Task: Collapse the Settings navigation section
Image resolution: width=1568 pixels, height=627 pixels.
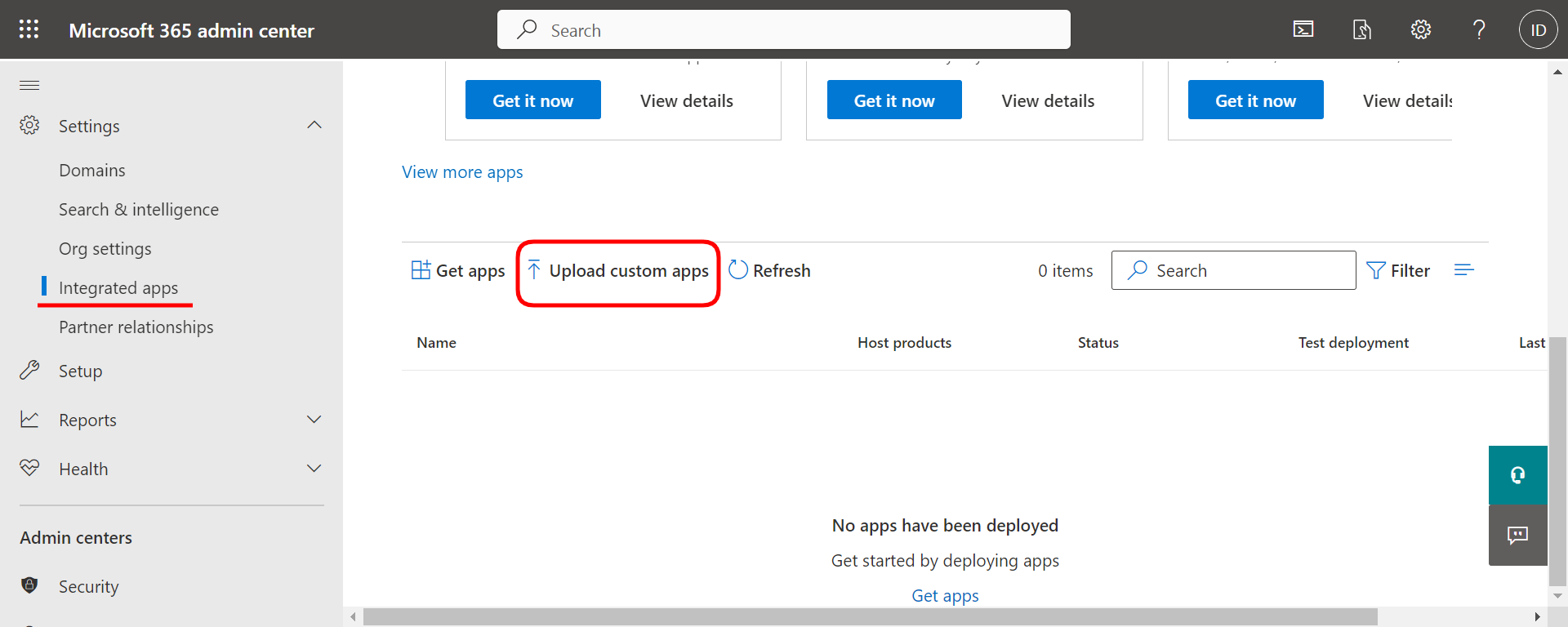Action: (314, 126)
